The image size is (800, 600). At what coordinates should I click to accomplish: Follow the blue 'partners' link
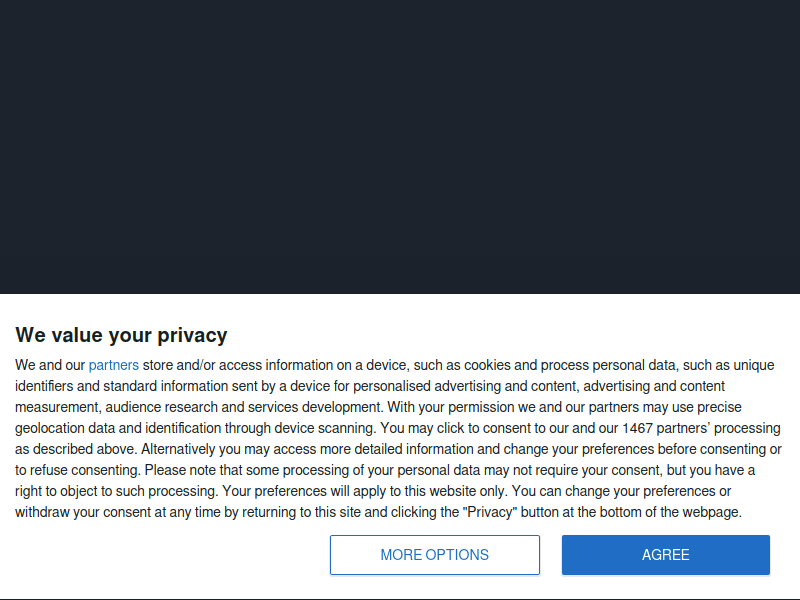point(113,365)
